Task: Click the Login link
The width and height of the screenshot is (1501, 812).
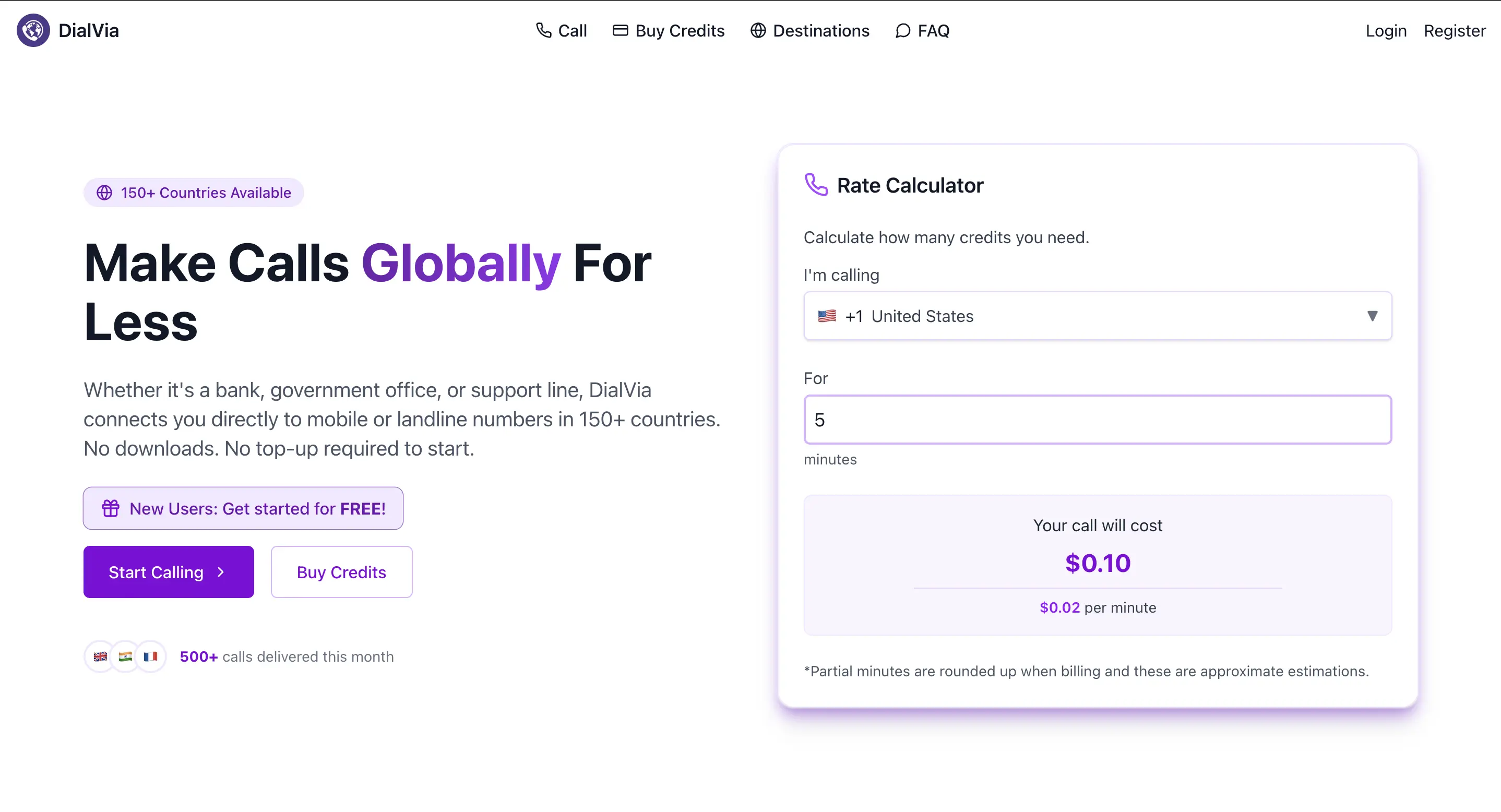Action: 1386,31
